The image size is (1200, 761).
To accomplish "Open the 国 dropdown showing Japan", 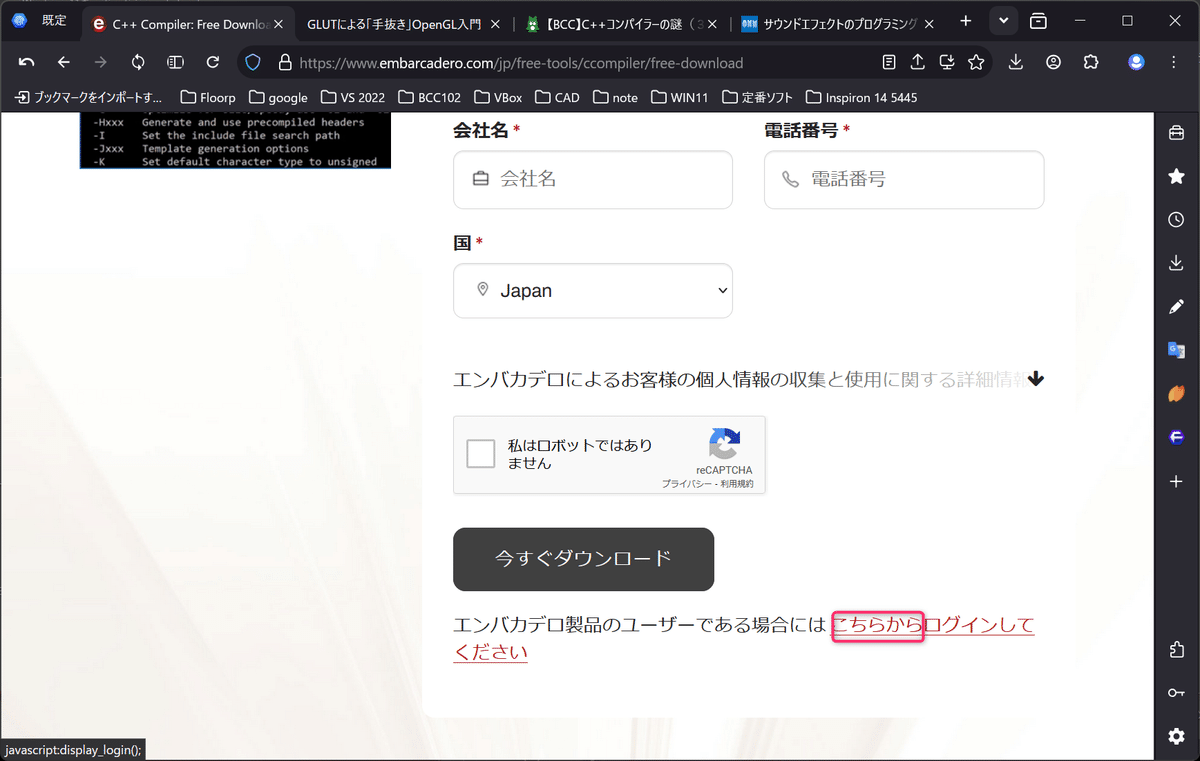I will coord(593,291).
